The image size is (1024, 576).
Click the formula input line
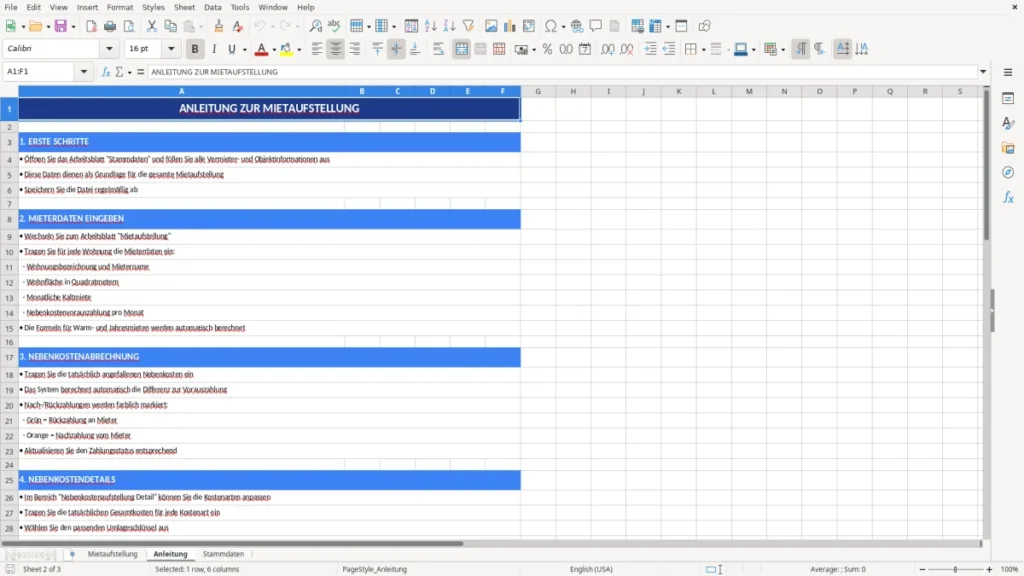(x=561, y=72)
